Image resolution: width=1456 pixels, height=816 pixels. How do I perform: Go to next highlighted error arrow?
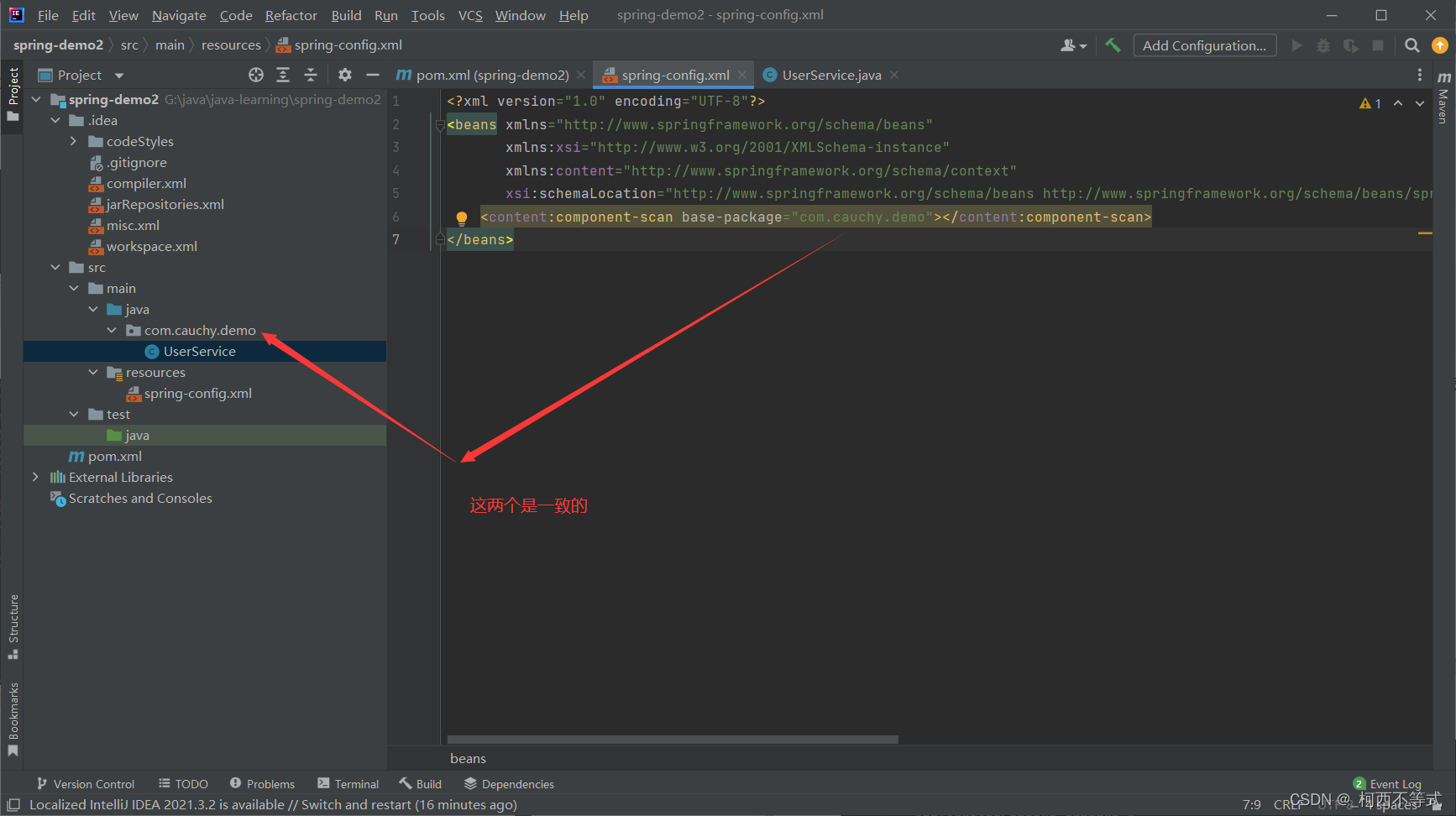pos(1420,103)
